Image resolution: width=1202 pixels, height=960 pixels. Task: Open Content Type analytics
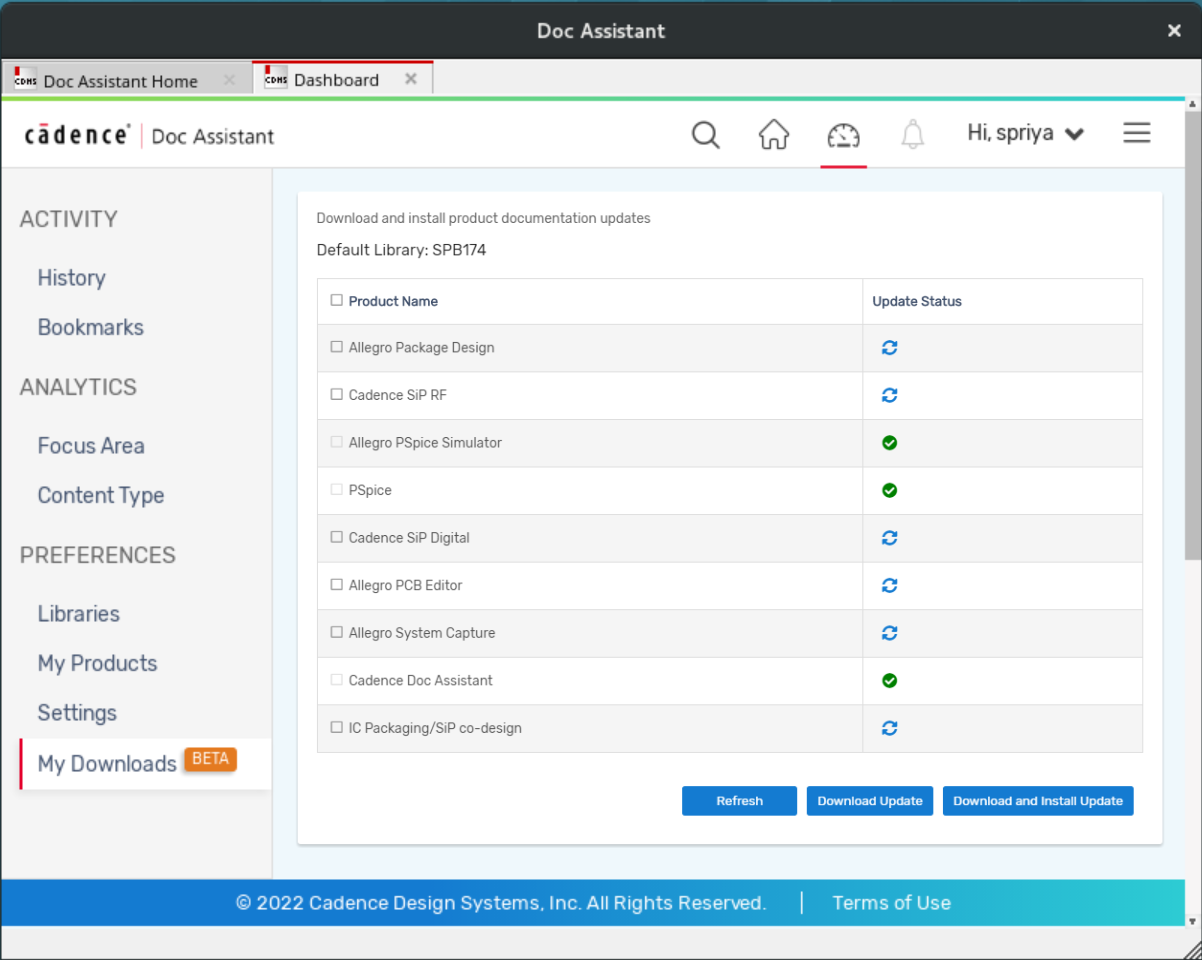pyautogui.click(x=101, y=495)
